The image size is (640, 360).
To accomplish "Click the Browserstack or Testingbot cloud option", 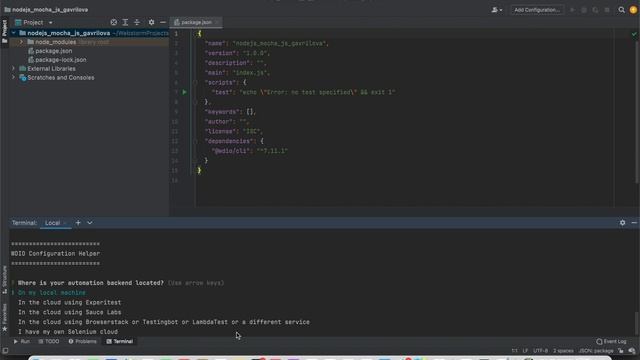I will click(x=164, y=322).
